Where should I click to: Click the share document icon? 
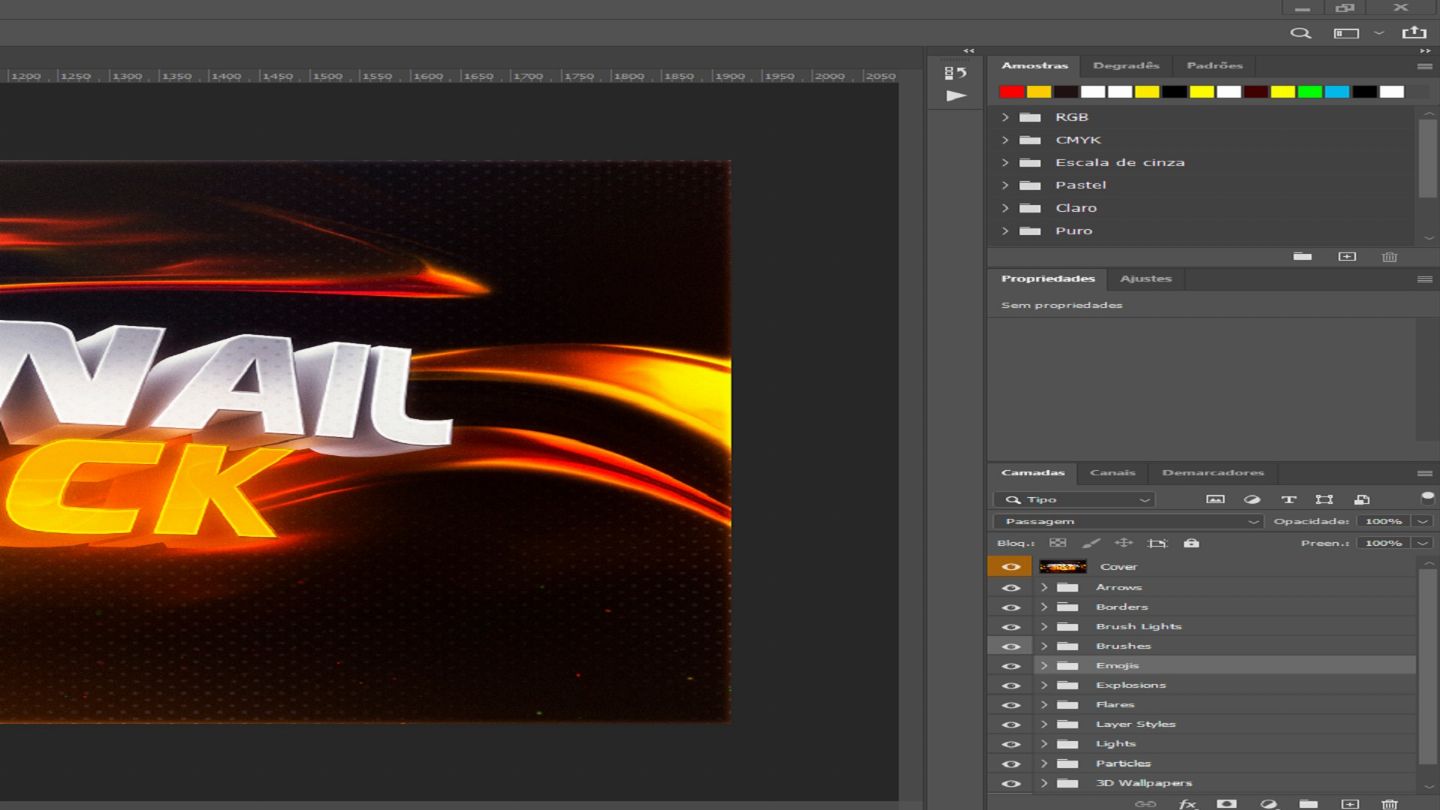point(1414,32)
